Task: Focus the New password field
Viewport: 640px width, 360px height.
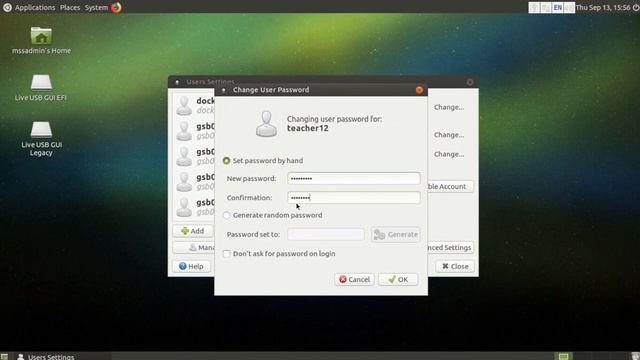Action: (353, 178)
